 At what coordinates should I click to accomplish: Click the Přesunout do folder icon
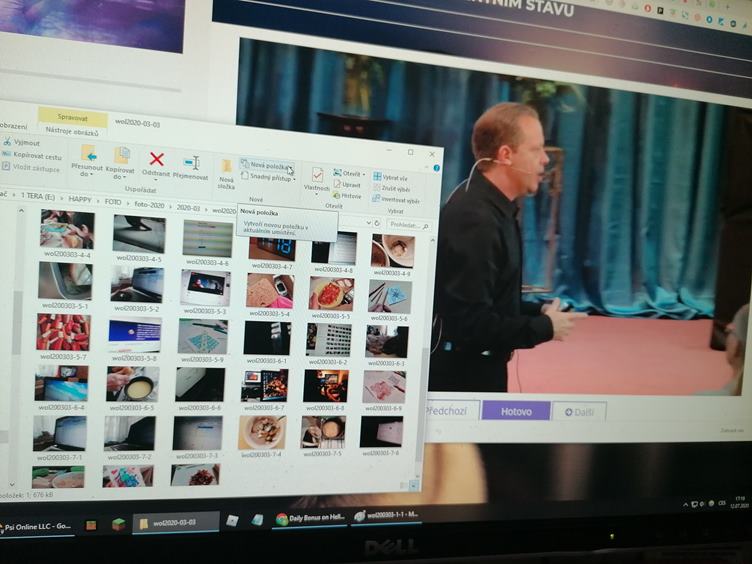click(x=88, y=153)
